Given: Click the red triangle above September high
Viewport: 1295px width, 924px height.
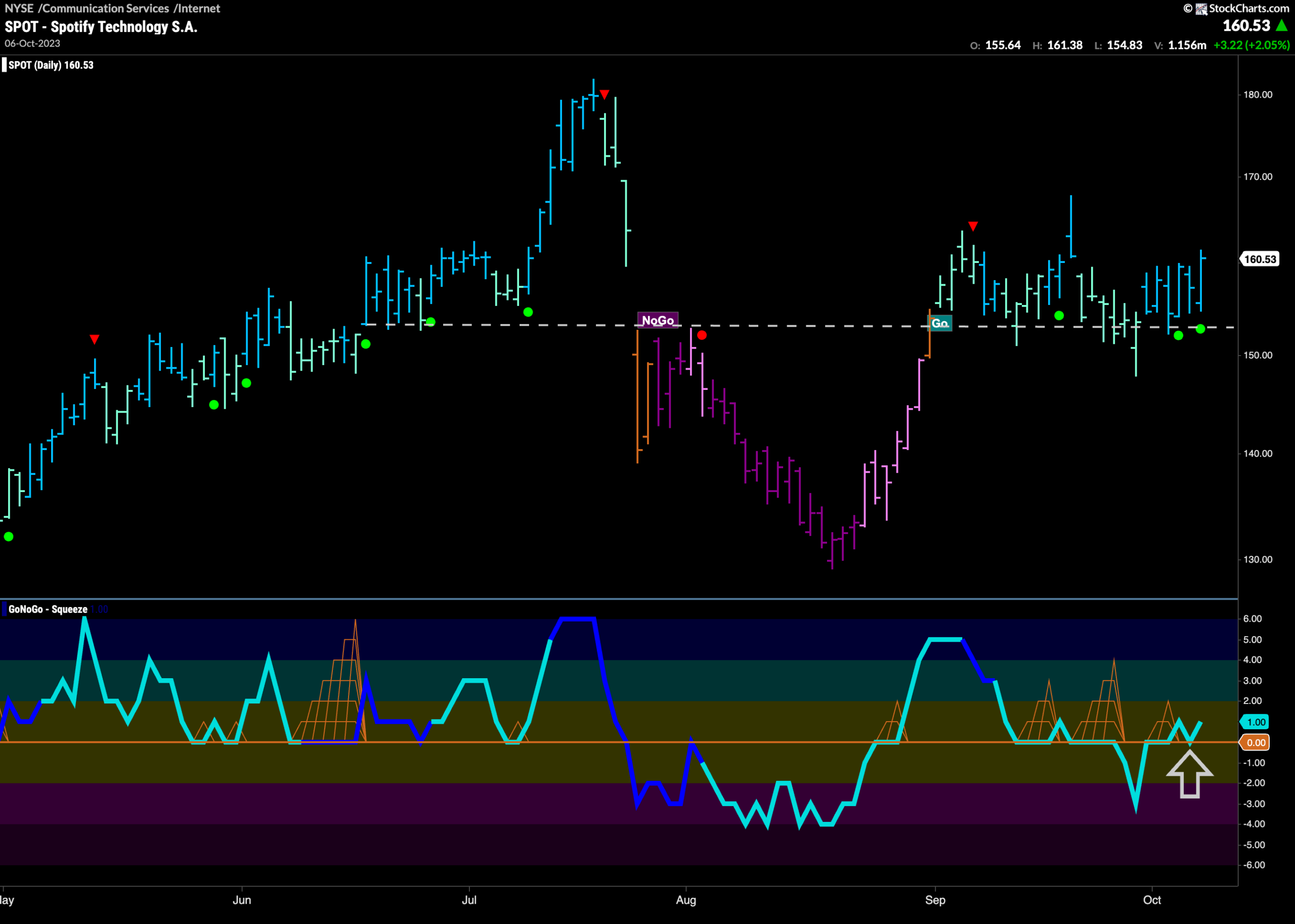Looking at the screenshot, I should tap(973, 227).
